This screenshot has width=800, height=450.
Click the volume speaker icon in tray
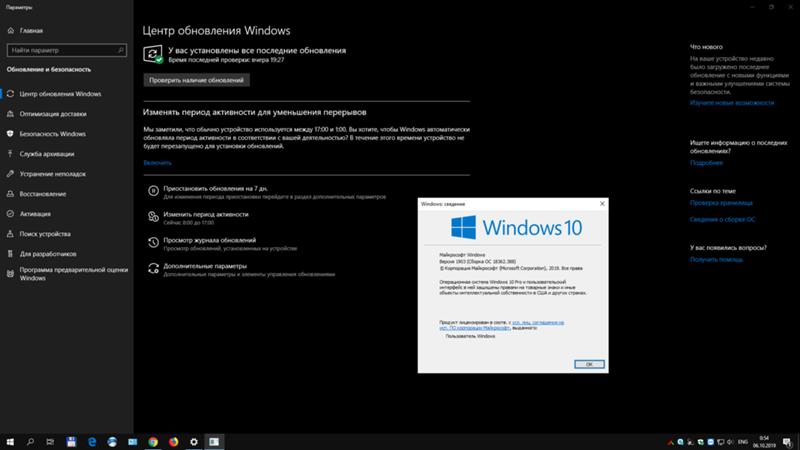click(x=730, y=442)
